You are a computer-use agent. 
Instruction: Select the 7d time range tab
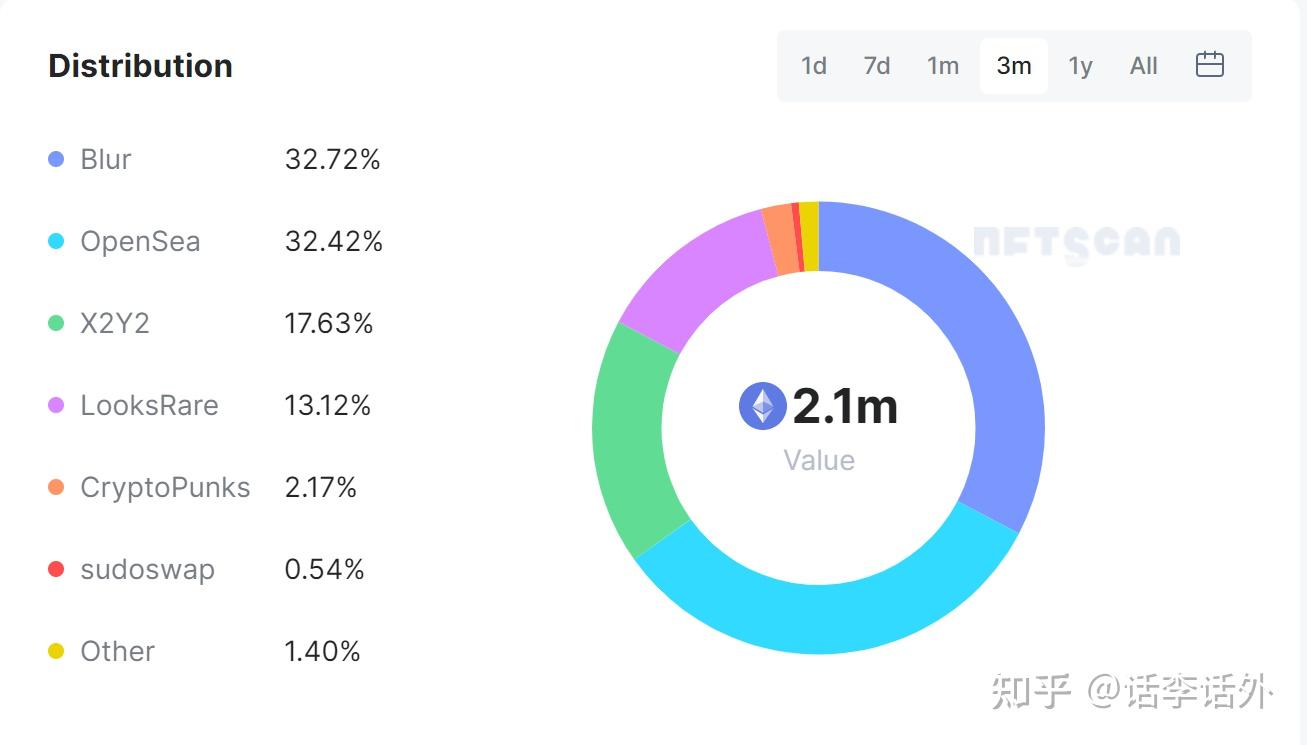click(x=877, y=66)
